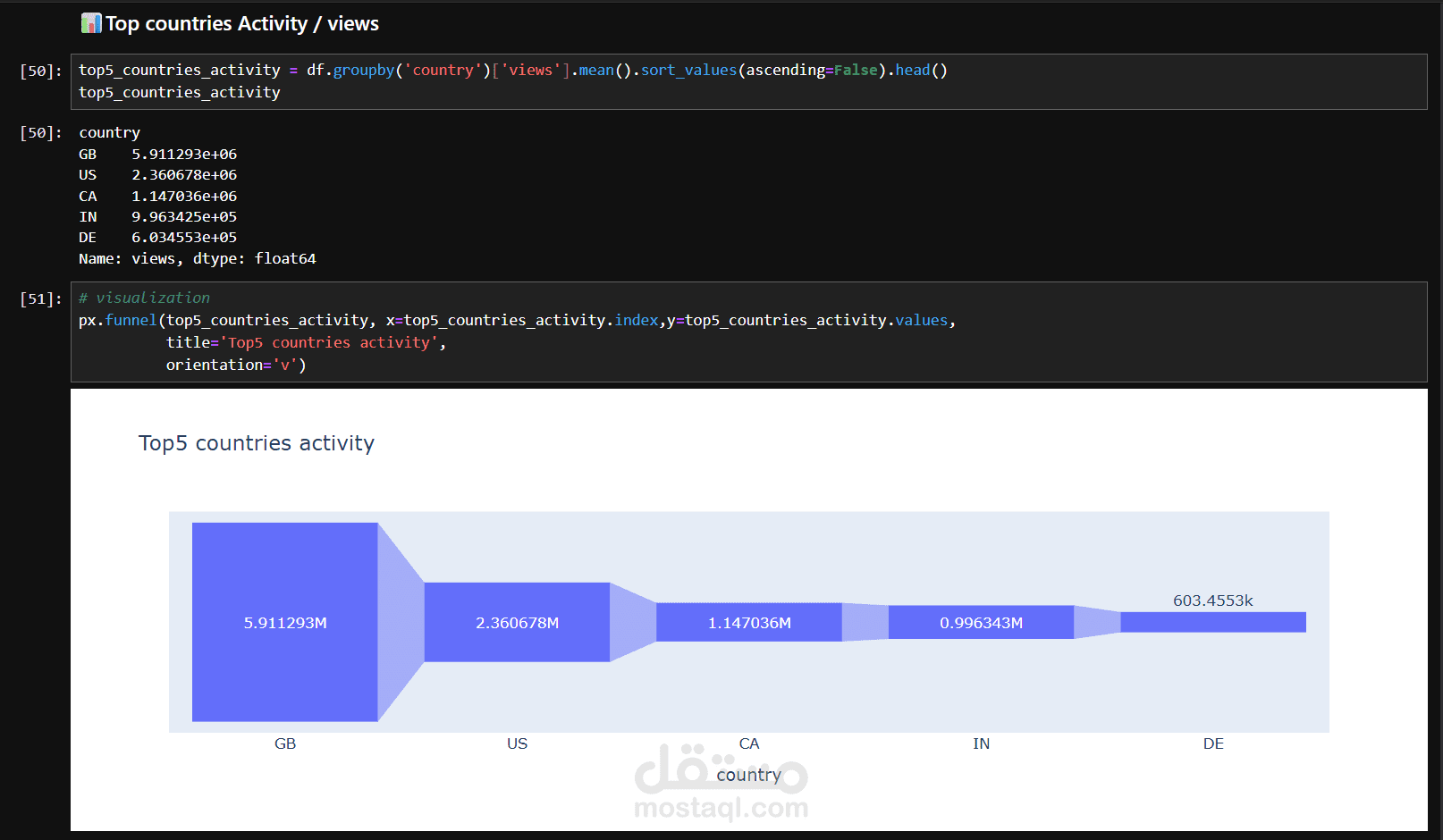Viewport: 1443px width, 840px height.
Task: Click 'country' index label in output
Action: point(109,132)
